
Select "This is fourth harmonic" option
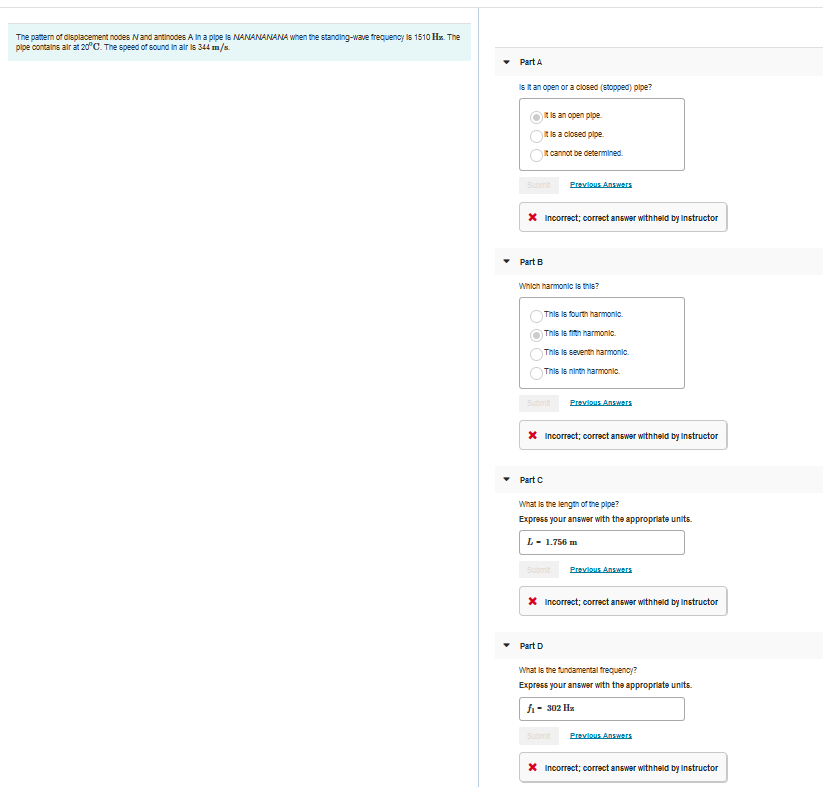pos(536,315)
